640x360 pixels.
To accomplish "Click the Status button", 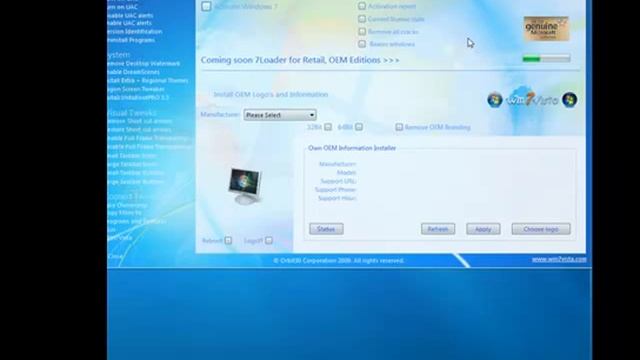I will [326, 229].
